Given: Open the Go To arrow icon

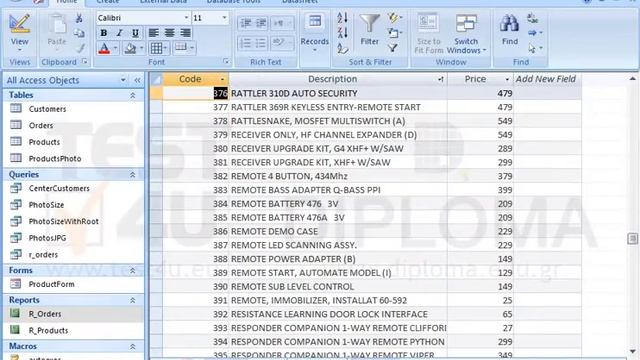Looking at the screenshot, I should click(535, 33).
